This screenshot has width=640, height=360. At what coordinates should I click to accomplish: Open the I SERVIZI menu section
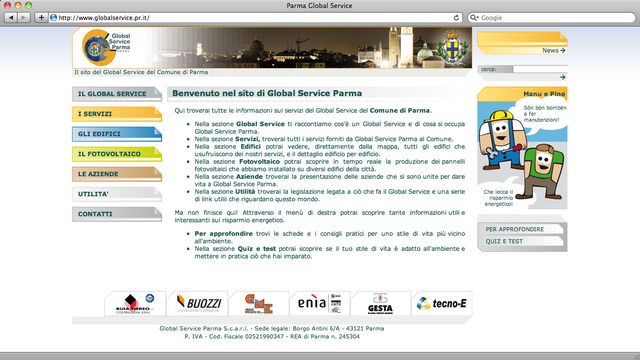(x=117, y=114)
